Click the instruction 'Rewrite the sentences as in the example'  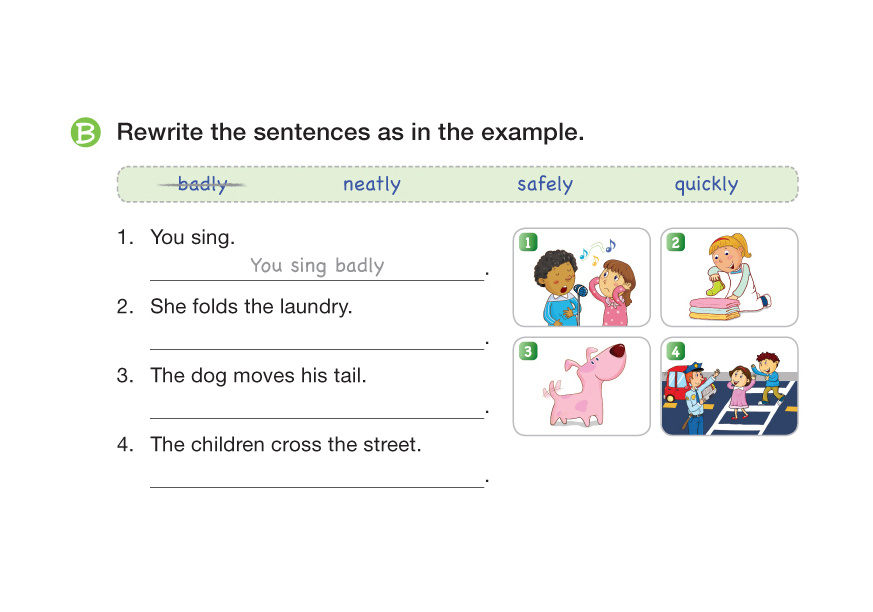click(x=350, y=132)
